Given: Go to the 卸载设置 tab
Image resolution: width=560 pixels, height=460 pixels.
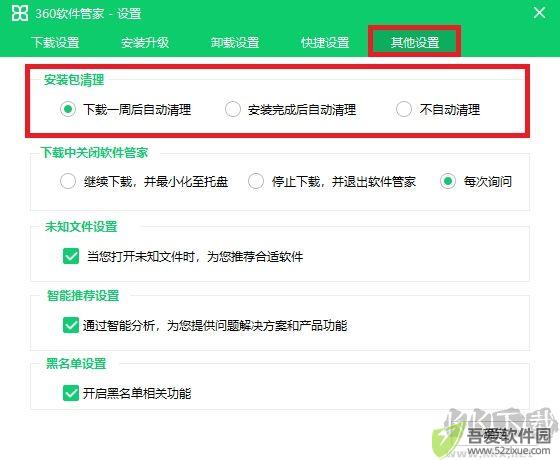Looking at the screenshot, I should [235, 42].
